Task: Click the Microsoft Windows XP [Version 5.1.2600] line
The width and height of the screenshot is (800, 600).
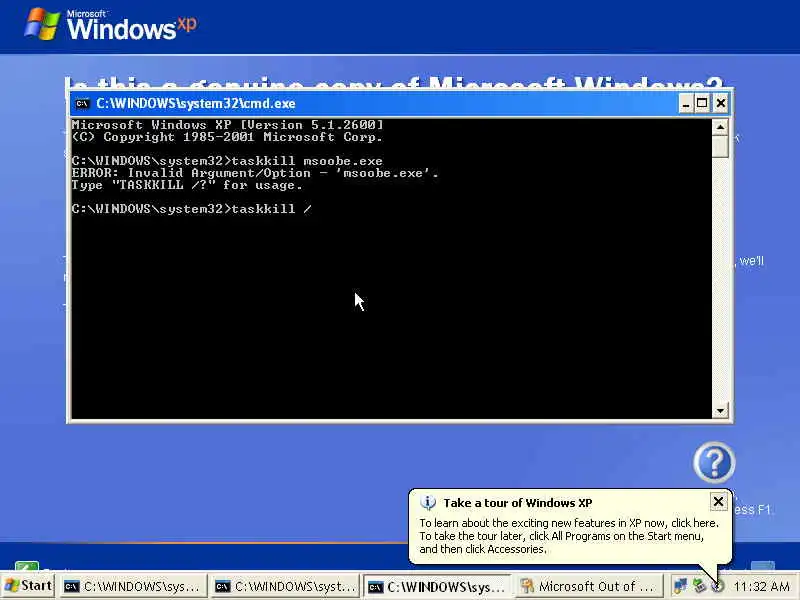Action: [228, 124]
